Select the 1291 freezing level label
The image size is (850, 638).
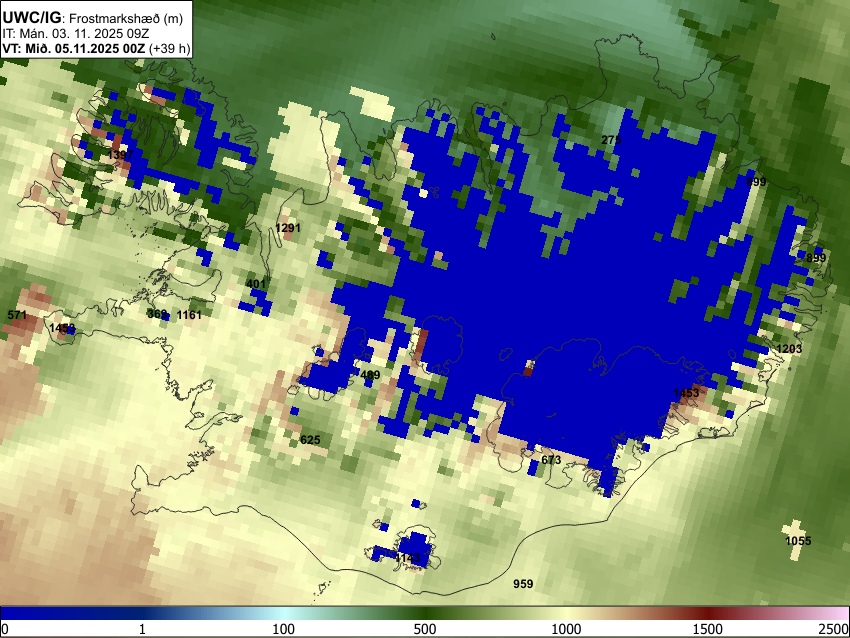click(x=288, y=228)
